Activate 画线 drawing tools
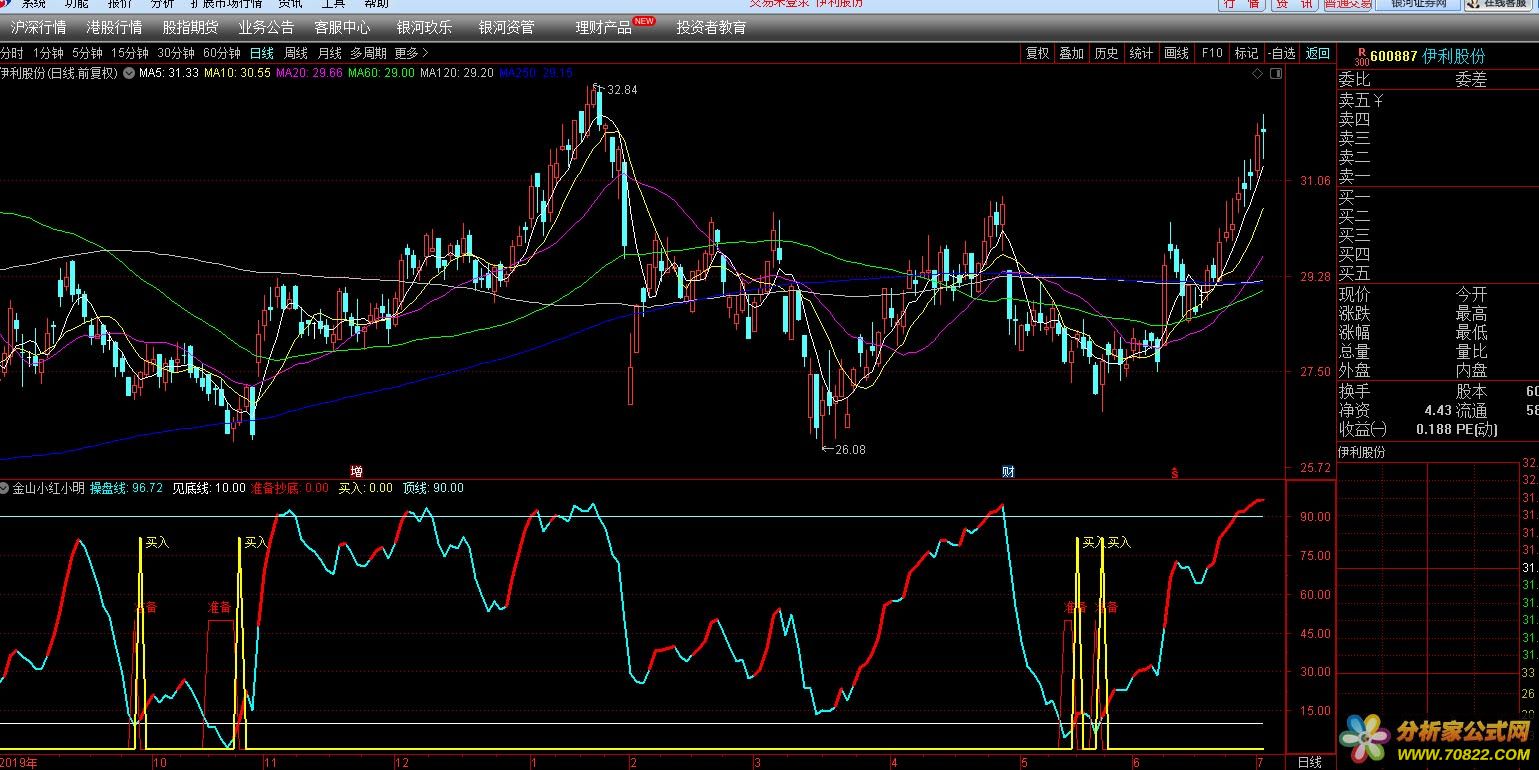The height and width of the screenshot is (770, 1539). [x=1177, y=53]
